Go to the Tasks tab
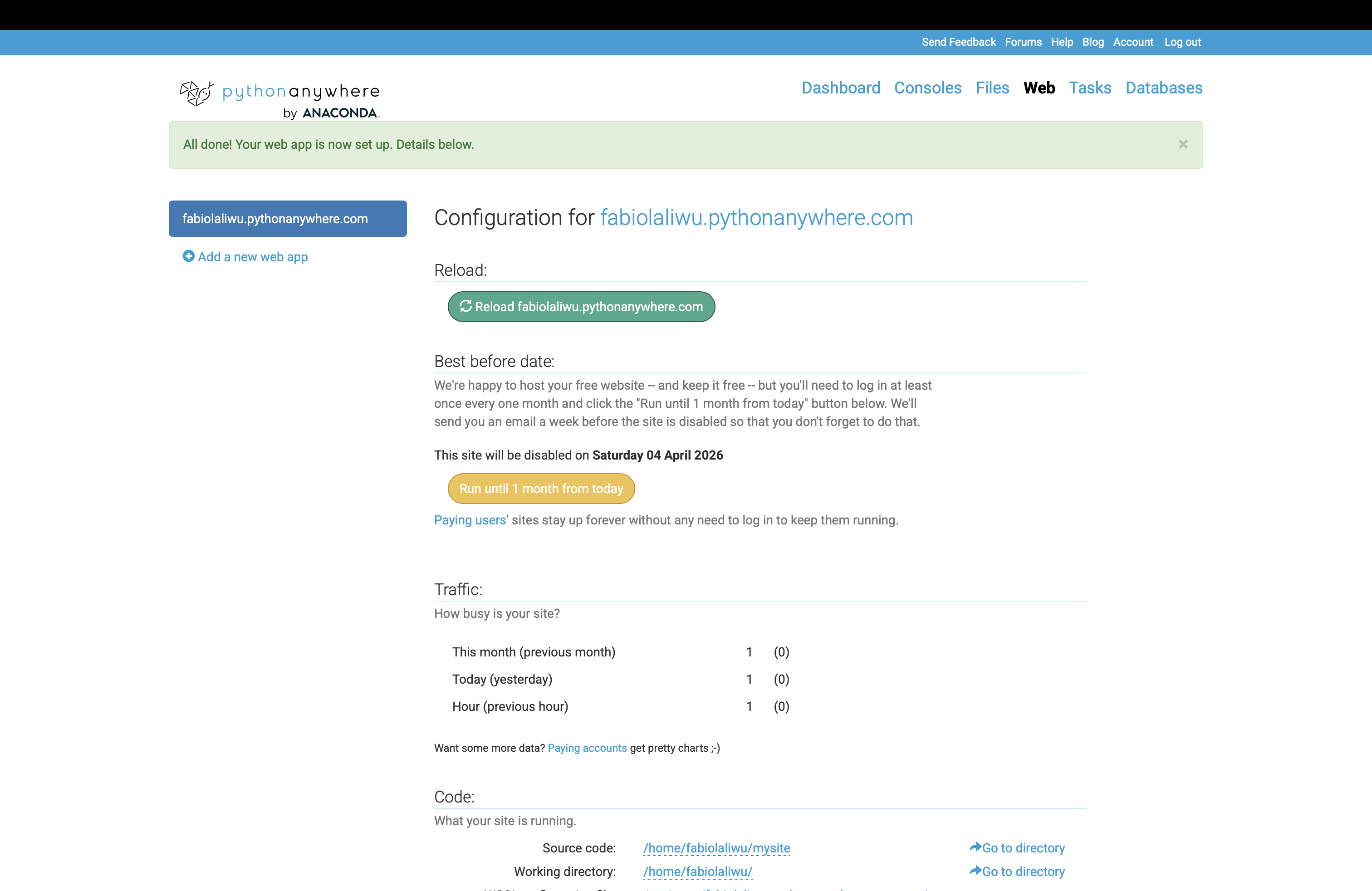The width and height of the screenshot is (1372, 891). click(1089, 88)
